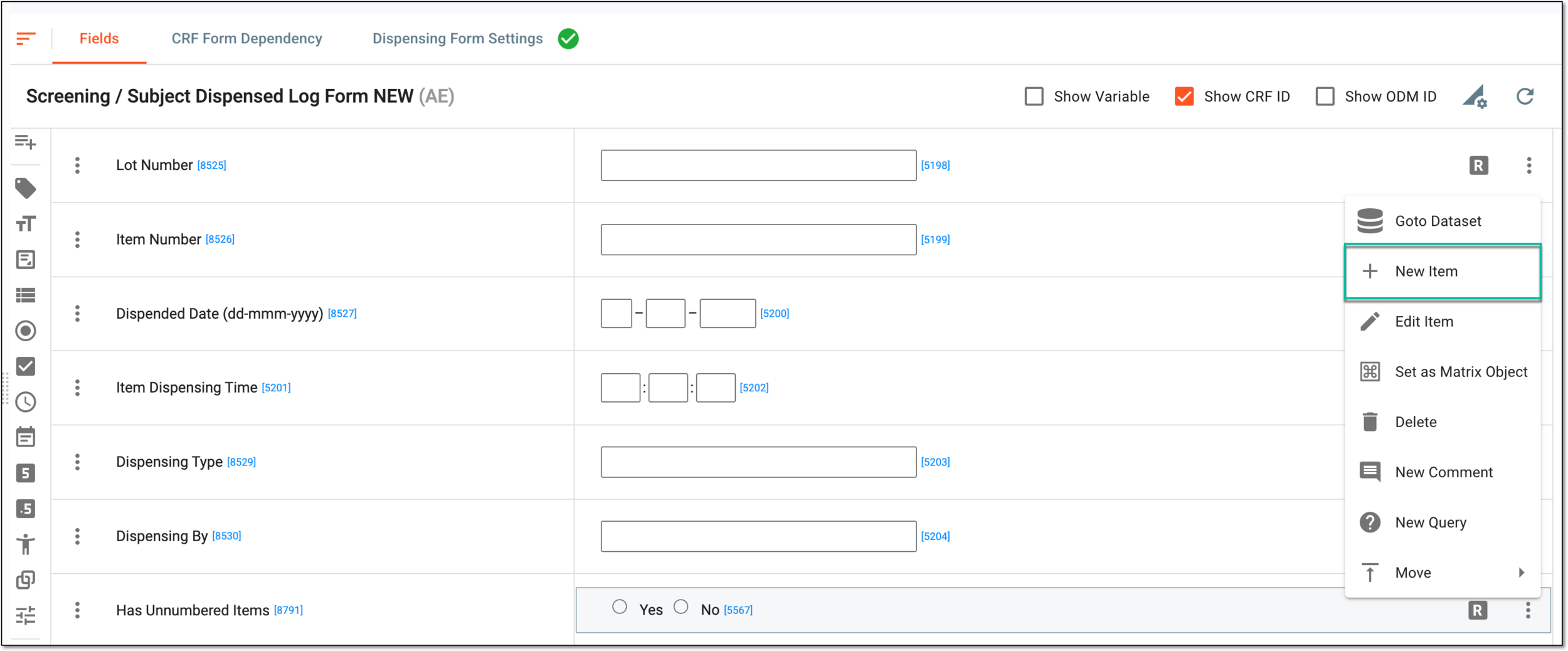The width and height of the screenshot is (1568, 651).
Task: Click the refresh icon
Action: [x=1525, y=97]
